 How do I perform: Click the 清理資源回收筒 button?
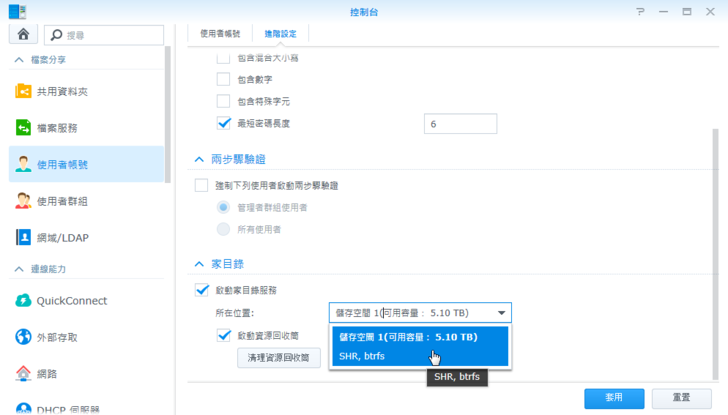pos(279,356)
